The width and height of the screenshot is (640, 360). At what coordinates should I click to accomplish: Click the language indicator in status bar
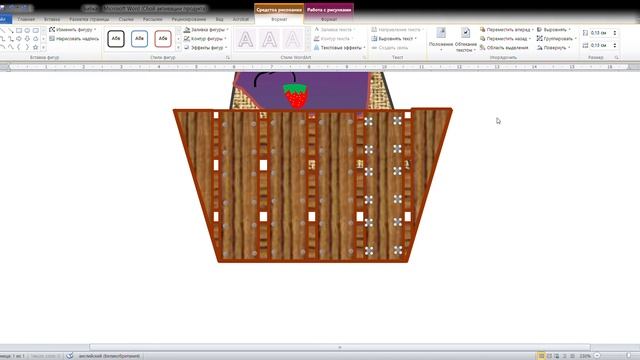click(109, 356)
